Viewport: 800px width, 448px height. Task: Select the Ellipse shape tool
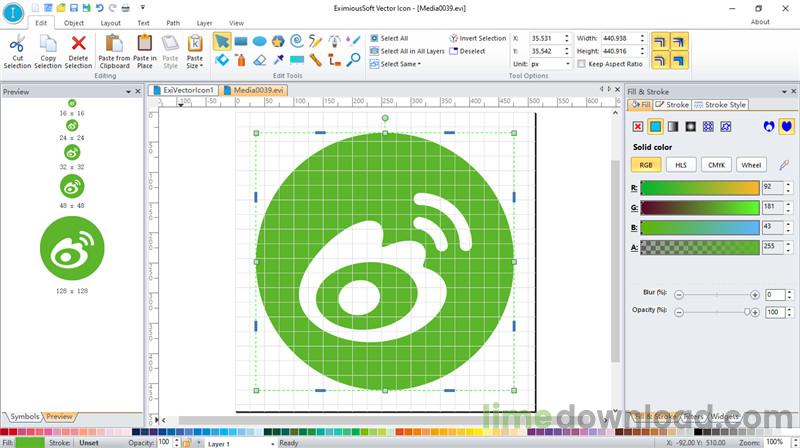(259, 41)
